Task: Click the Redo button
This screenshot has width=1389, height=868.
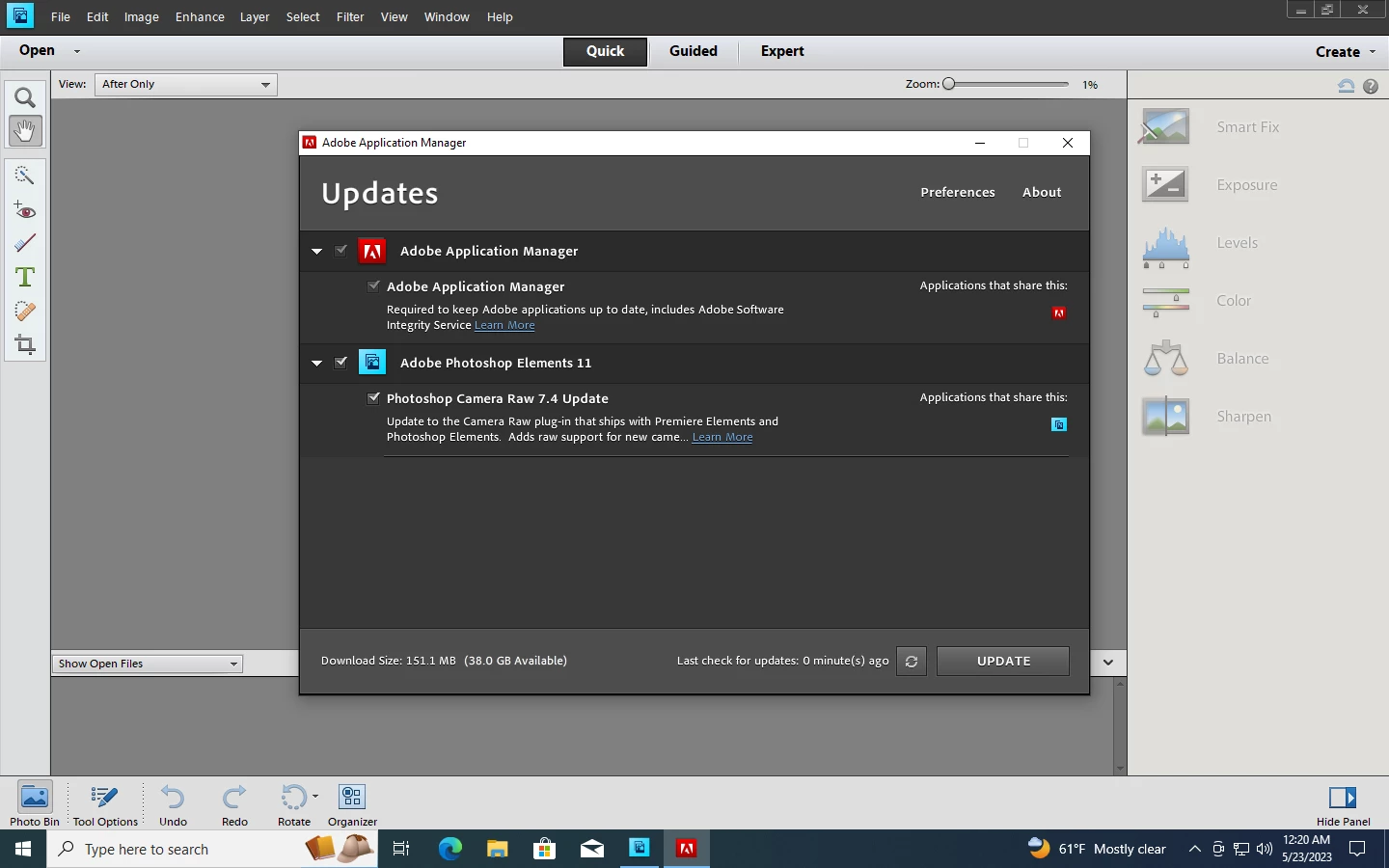Action: pos(234,803)
